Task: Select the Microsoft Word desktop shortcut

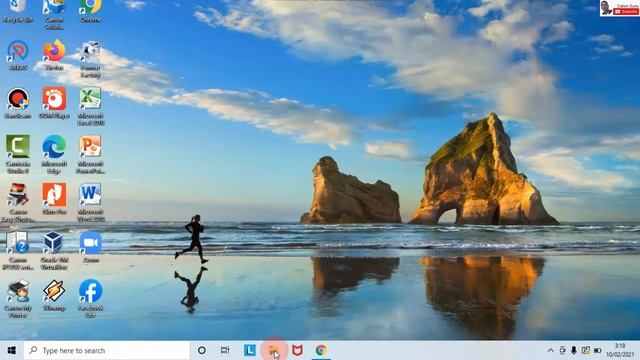Action: [91, 203]
